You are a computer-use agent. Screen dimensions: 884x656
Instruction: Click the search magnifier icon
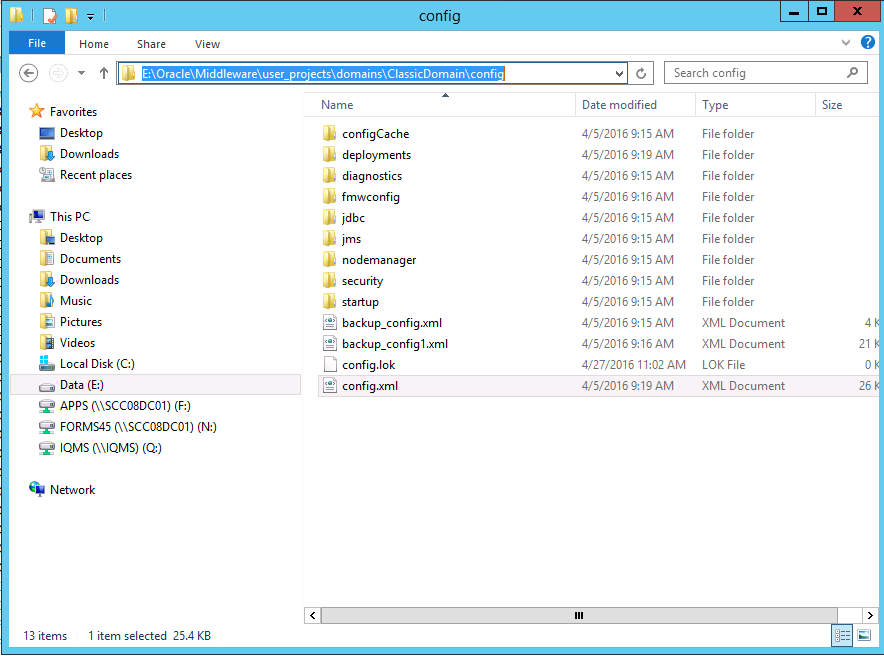pos(853,73)
